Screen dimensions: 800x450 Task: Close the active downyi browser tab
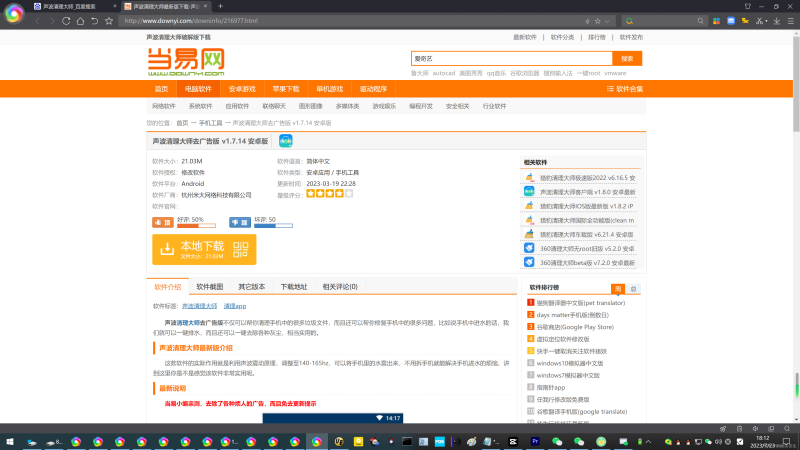205,6
